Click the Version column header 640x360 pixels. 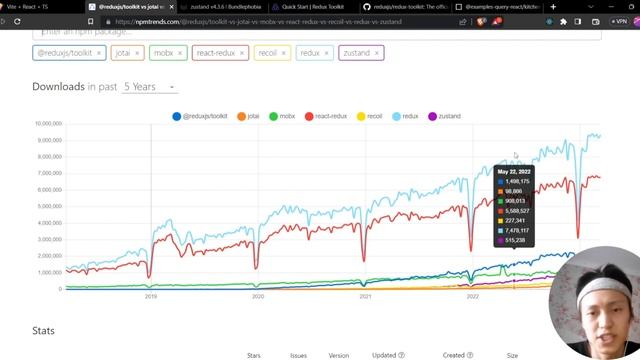point(339,356)
